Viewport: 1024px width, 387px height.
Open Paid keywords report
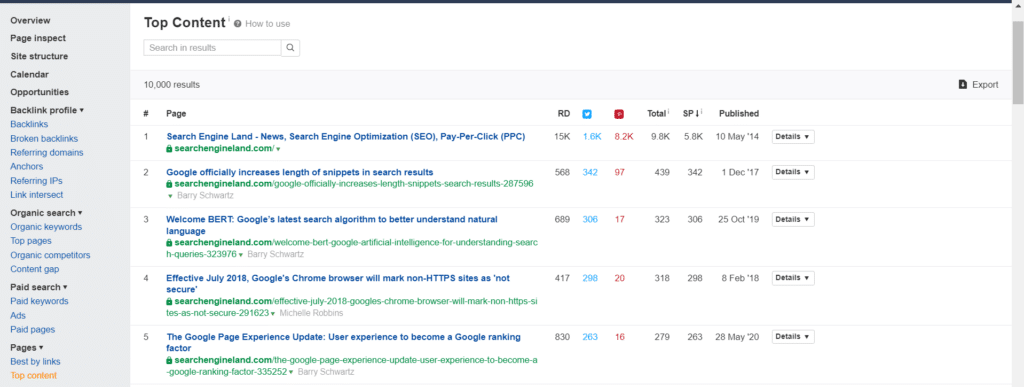39,302
